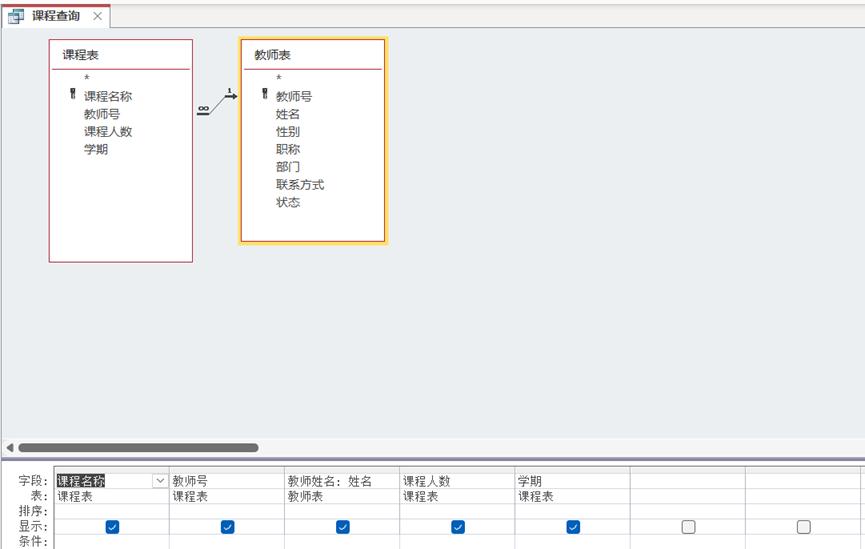Click the primary key icon beside 教师号 in 教师表
This screenshot has height=549, width=865.
(x=265, y=94)
